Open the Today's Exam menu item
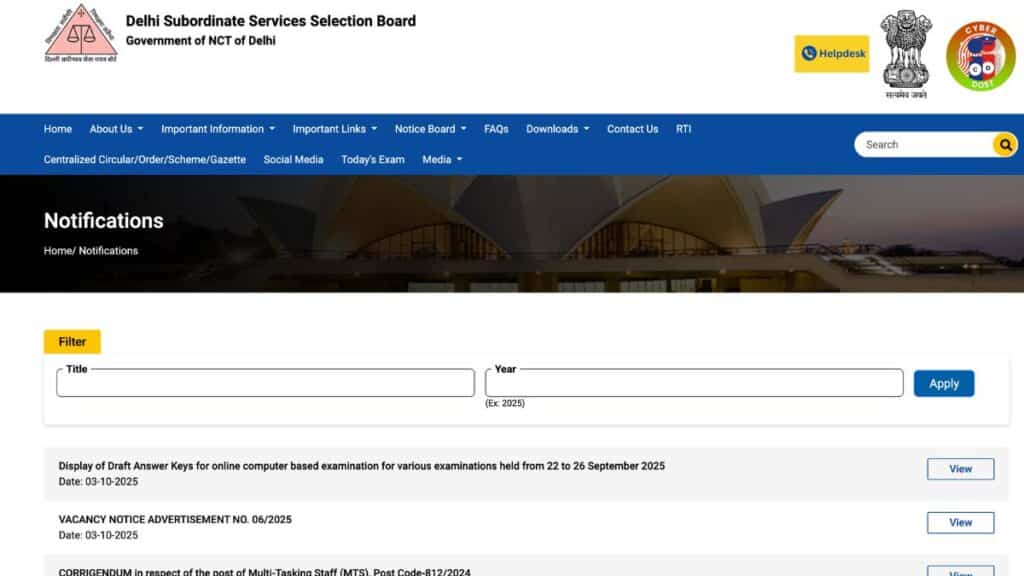1024x576 pixels. (x=372, y=160)
